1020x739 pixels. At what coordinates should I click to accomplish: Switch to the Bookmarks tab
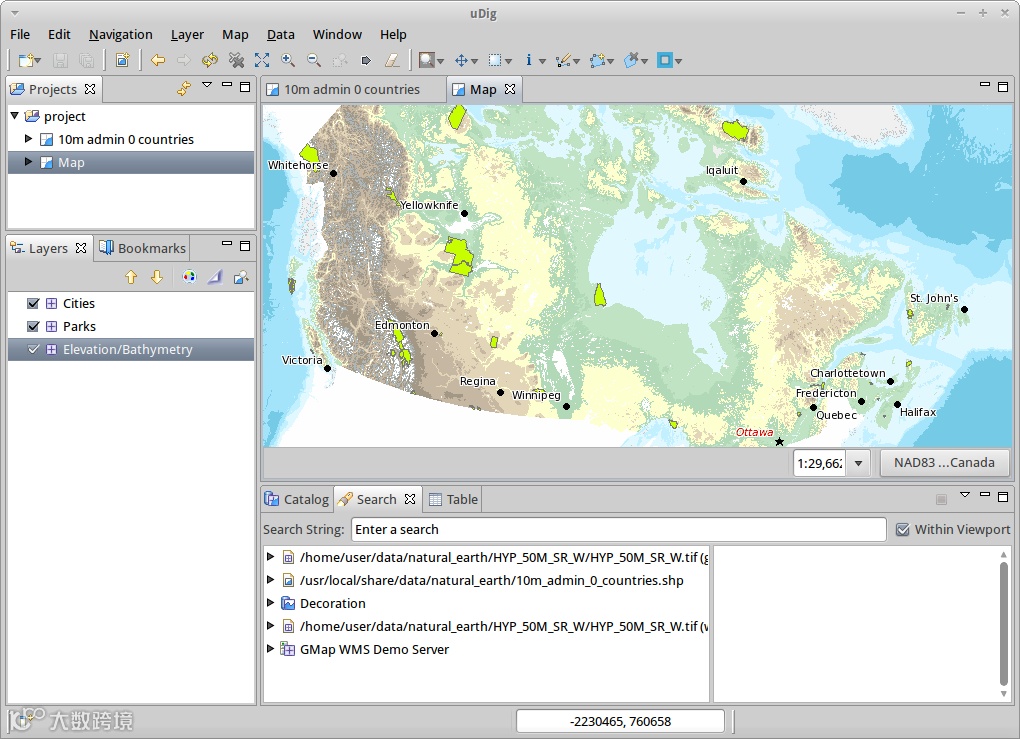point(143,248)
